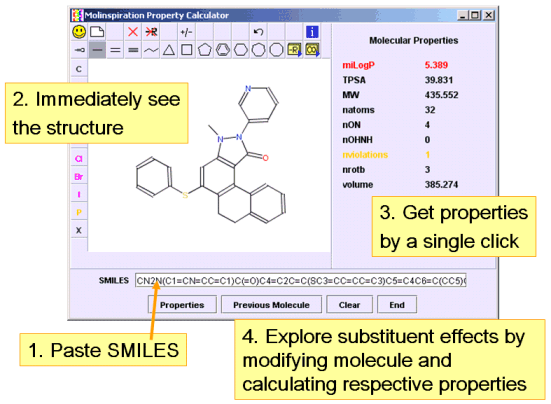Click the volume value 385.274
The image size is (551, 404).
441,185
